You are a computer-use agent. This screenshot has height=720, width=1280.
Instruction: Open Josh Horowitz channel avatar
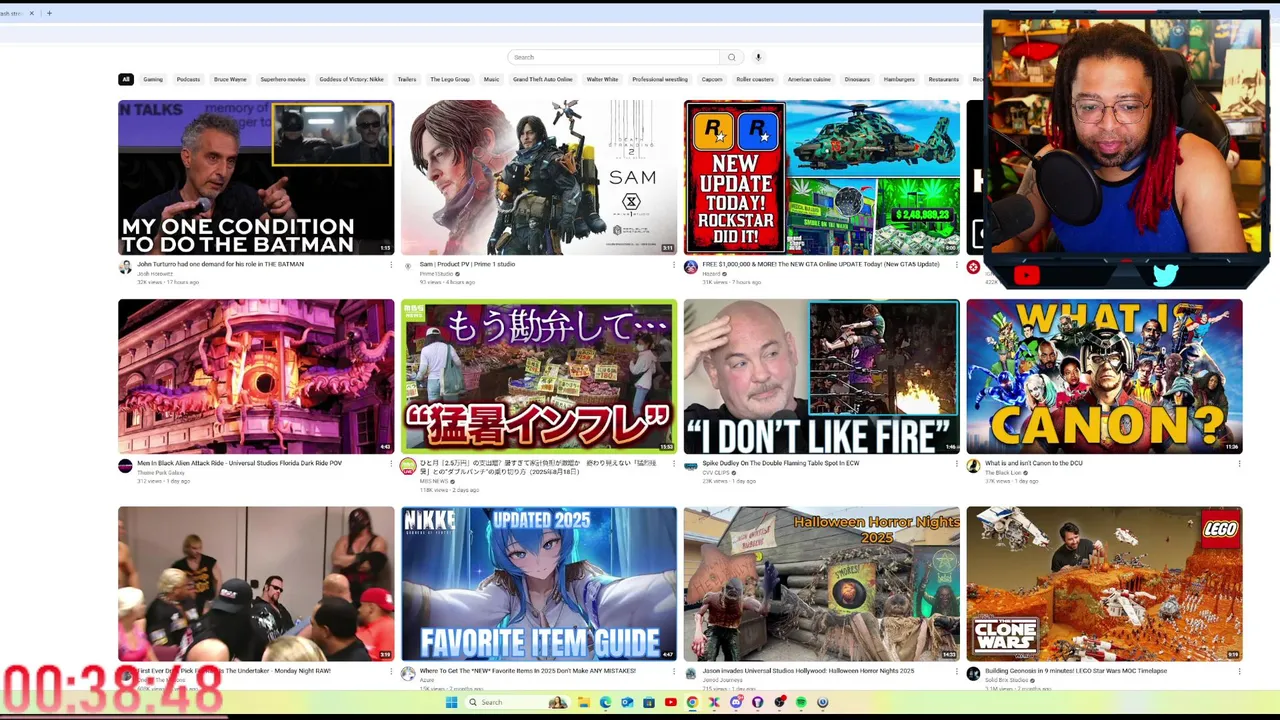tap(125, 267)
